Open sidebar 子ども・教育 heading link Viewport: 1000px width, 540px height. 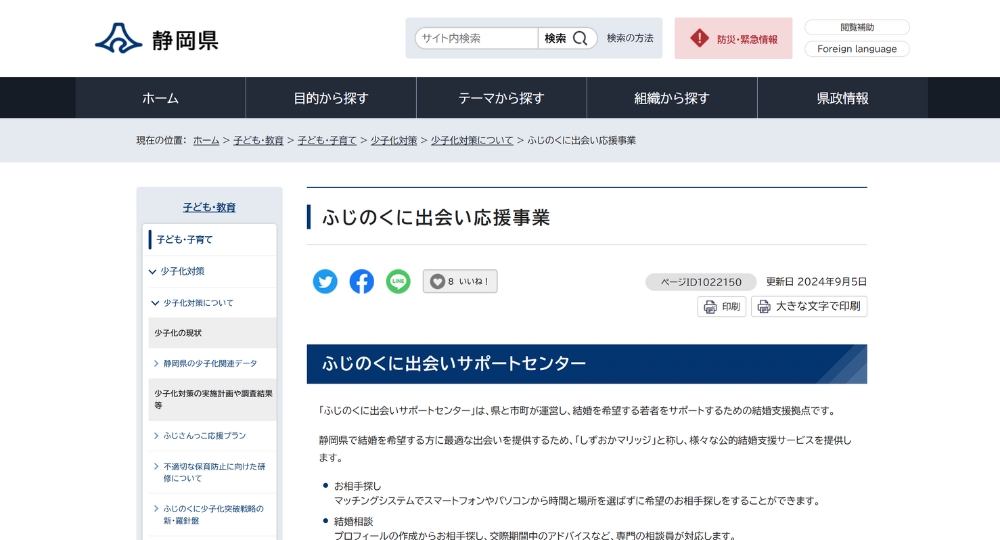(209, 207)
